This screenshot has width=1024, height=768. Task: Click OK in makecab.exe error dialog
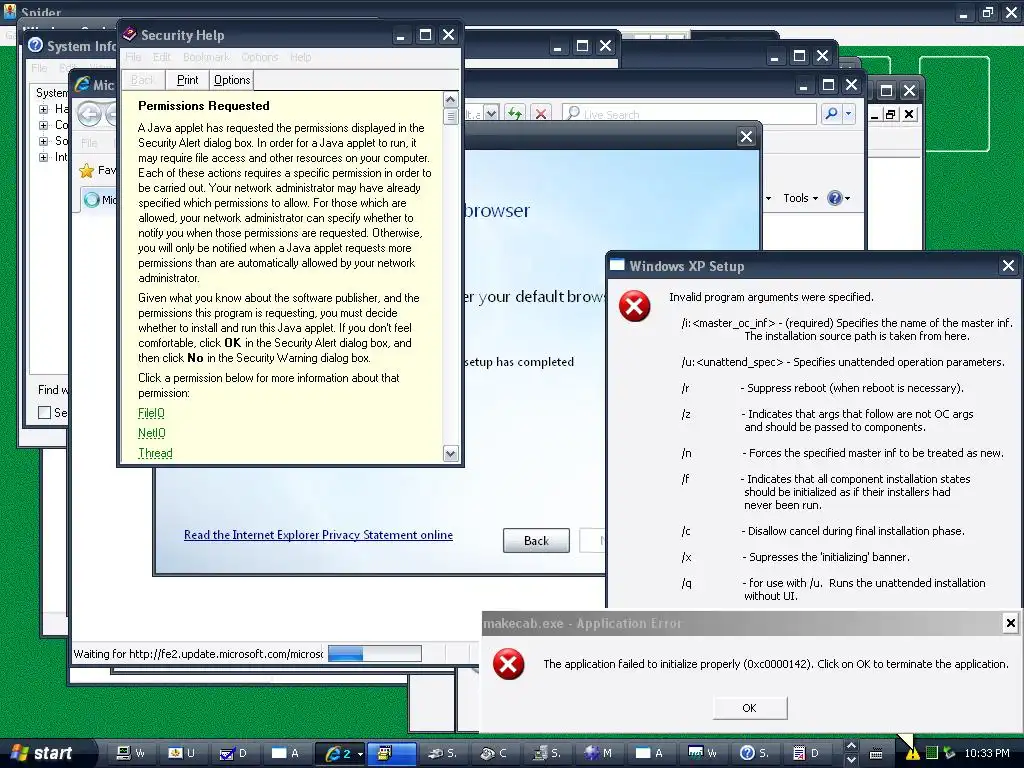coord(750,708)
